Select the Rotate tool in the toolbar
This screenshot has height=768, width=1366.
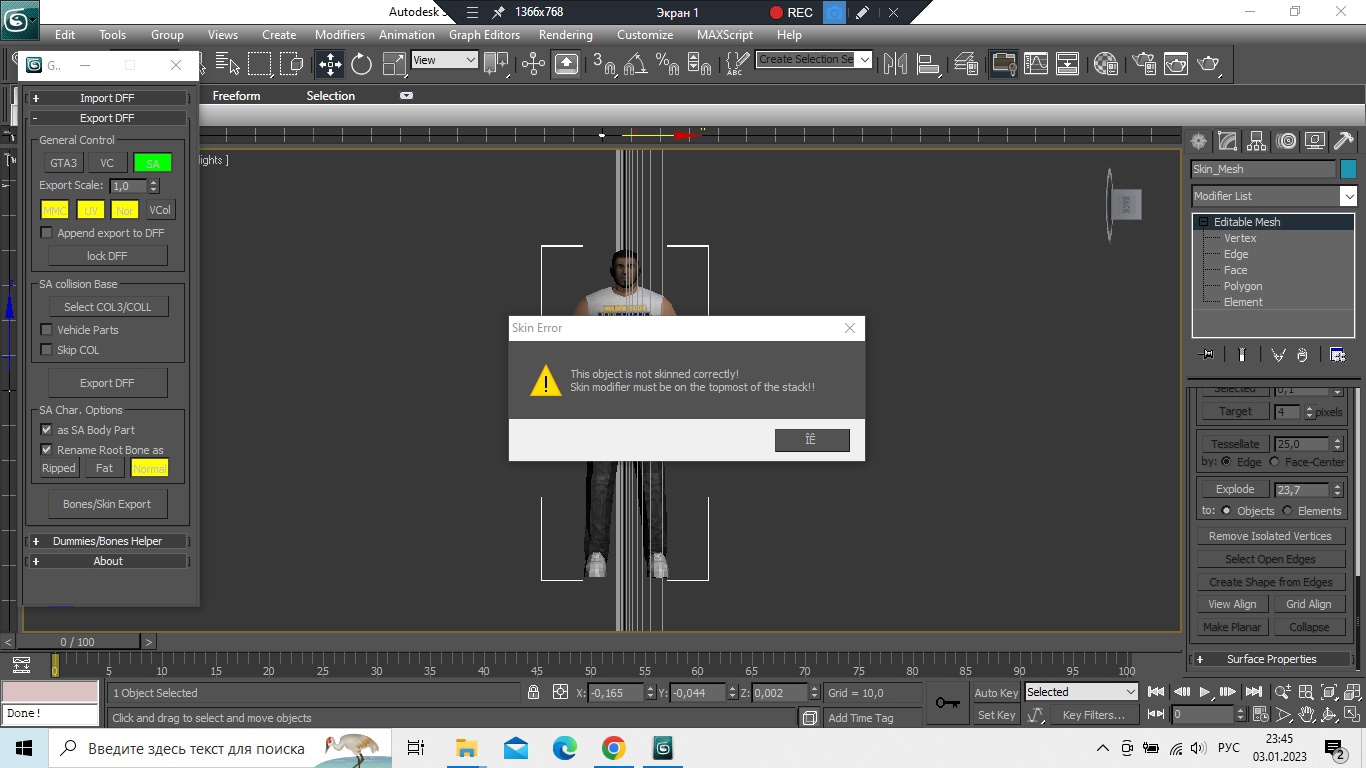pos(361,64)
